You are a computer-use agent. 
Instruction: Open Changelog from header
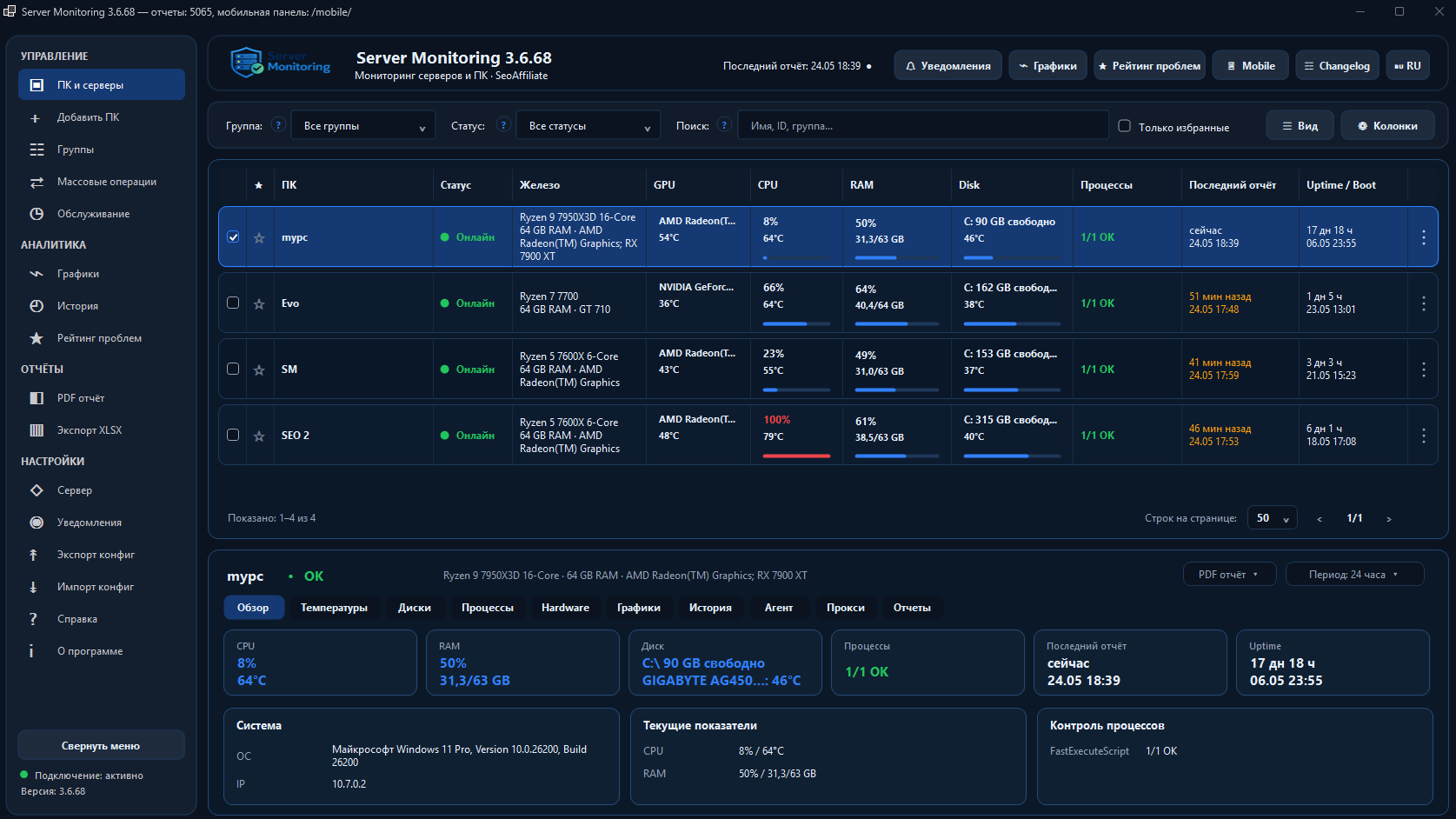(x=1337, y=66)
